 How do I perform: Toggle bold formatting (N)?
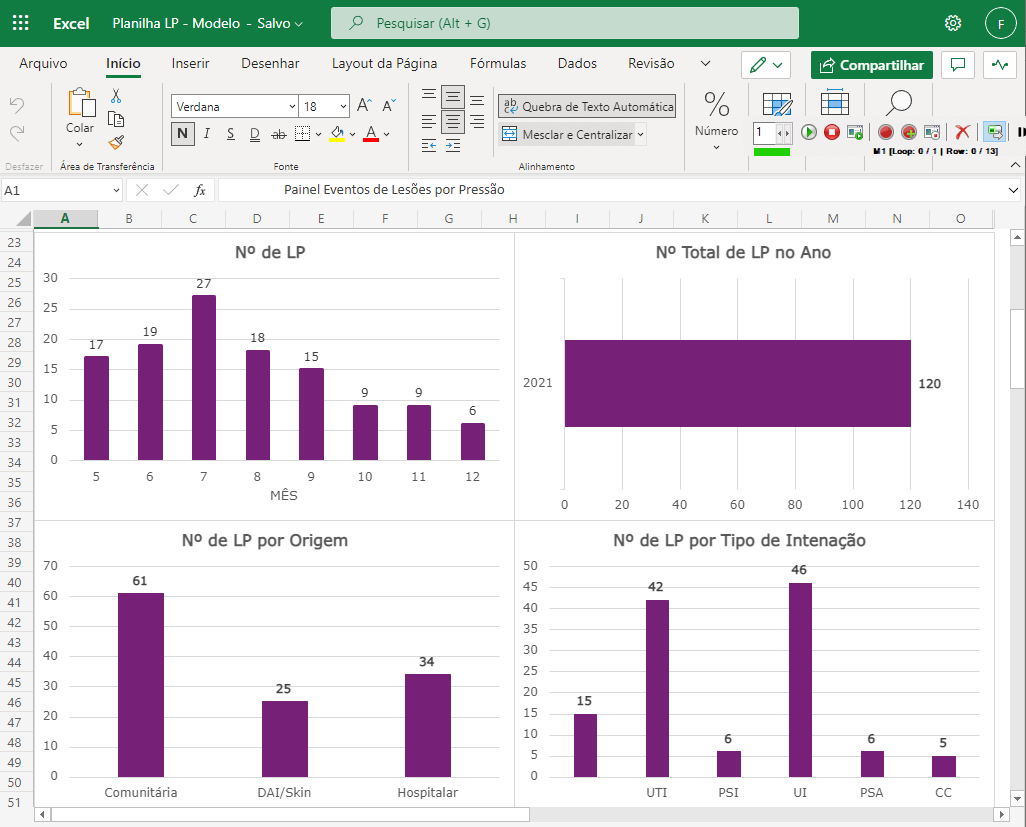click(x=183, y=134)
